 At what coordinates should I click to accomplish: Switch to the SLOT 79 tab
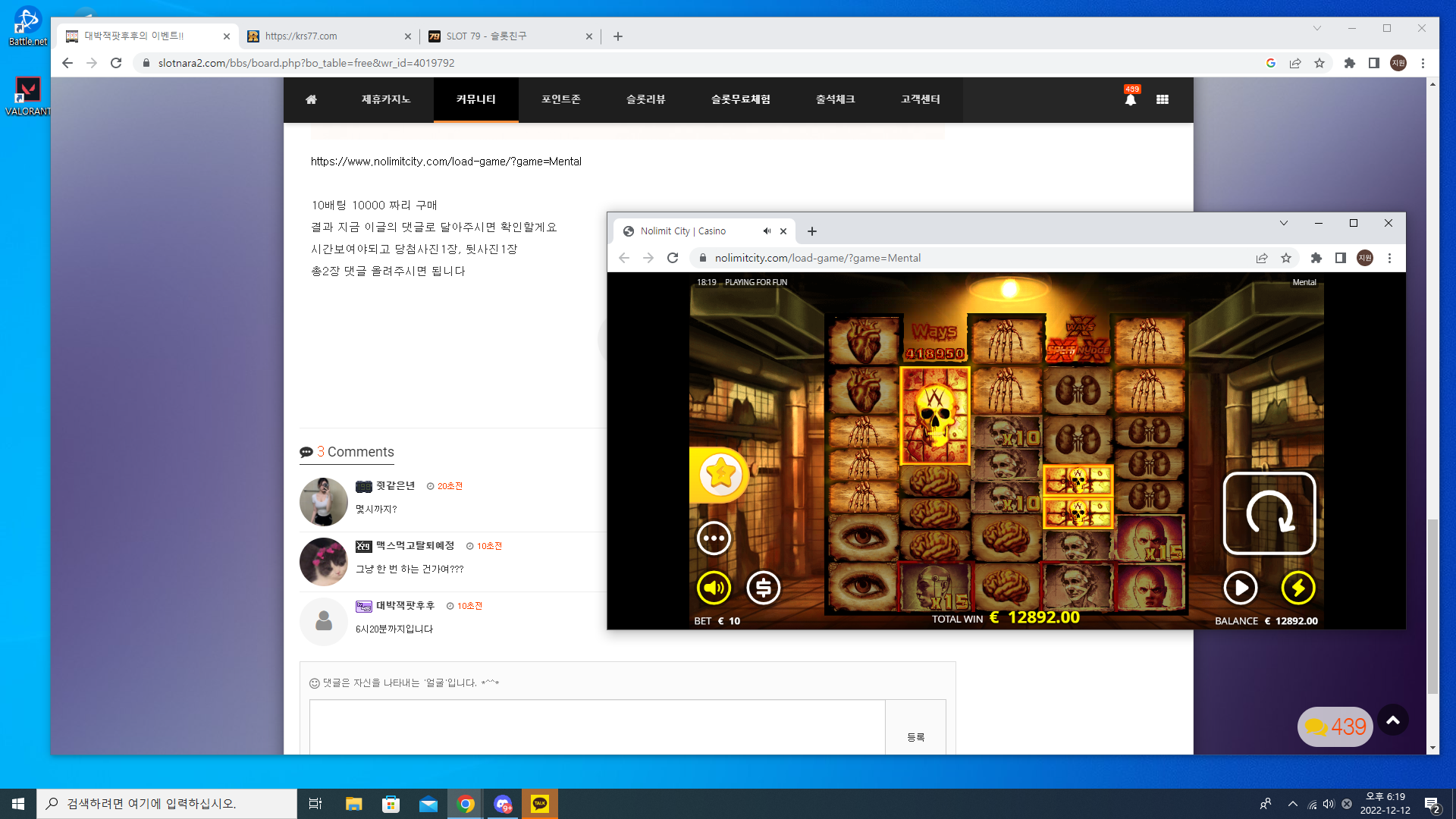pos(510,36)
